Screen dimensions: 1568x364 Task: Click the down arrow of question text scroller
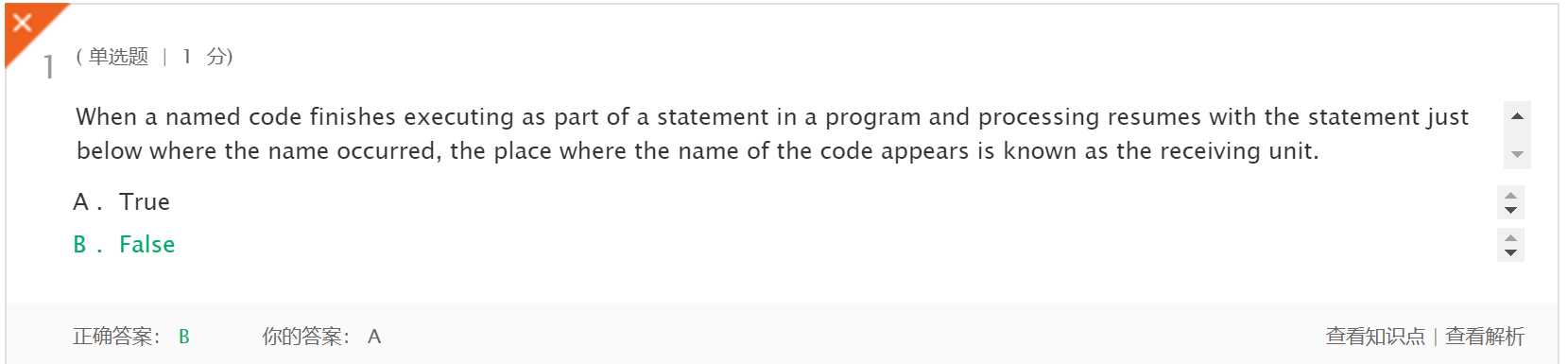tap(1517, 154)
